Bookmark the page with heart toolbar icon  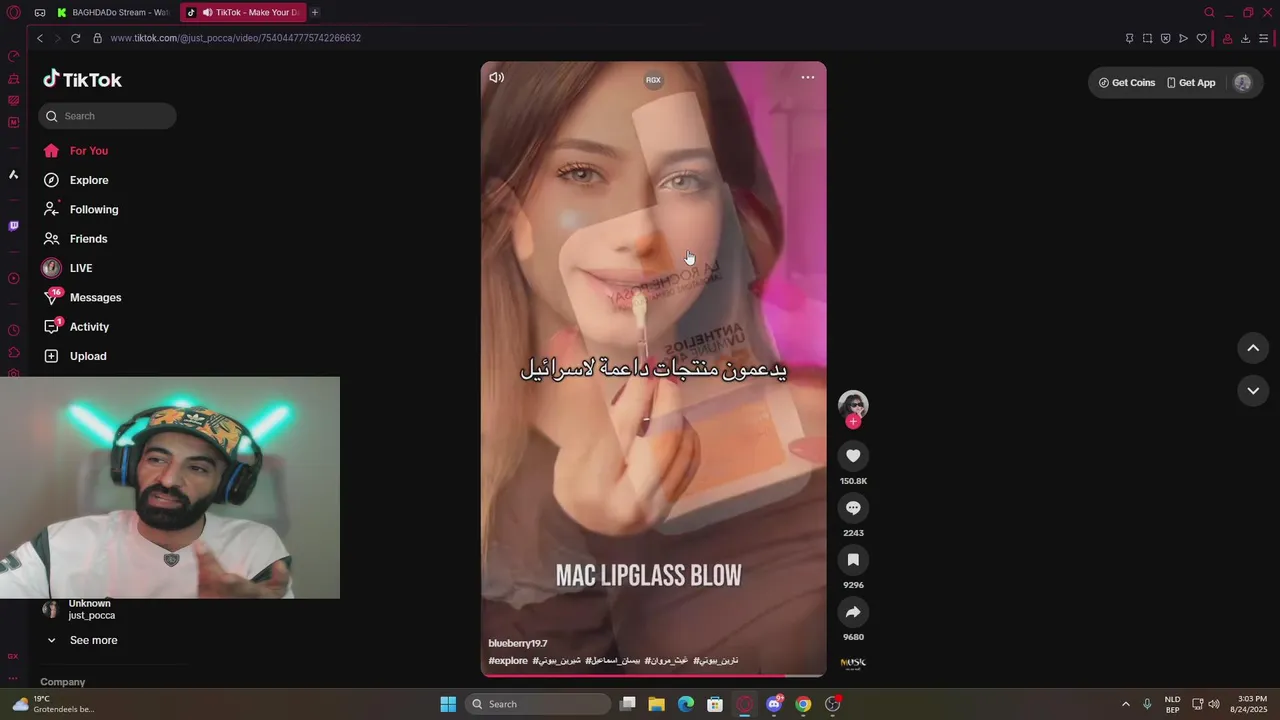(x=1202, y=38)
